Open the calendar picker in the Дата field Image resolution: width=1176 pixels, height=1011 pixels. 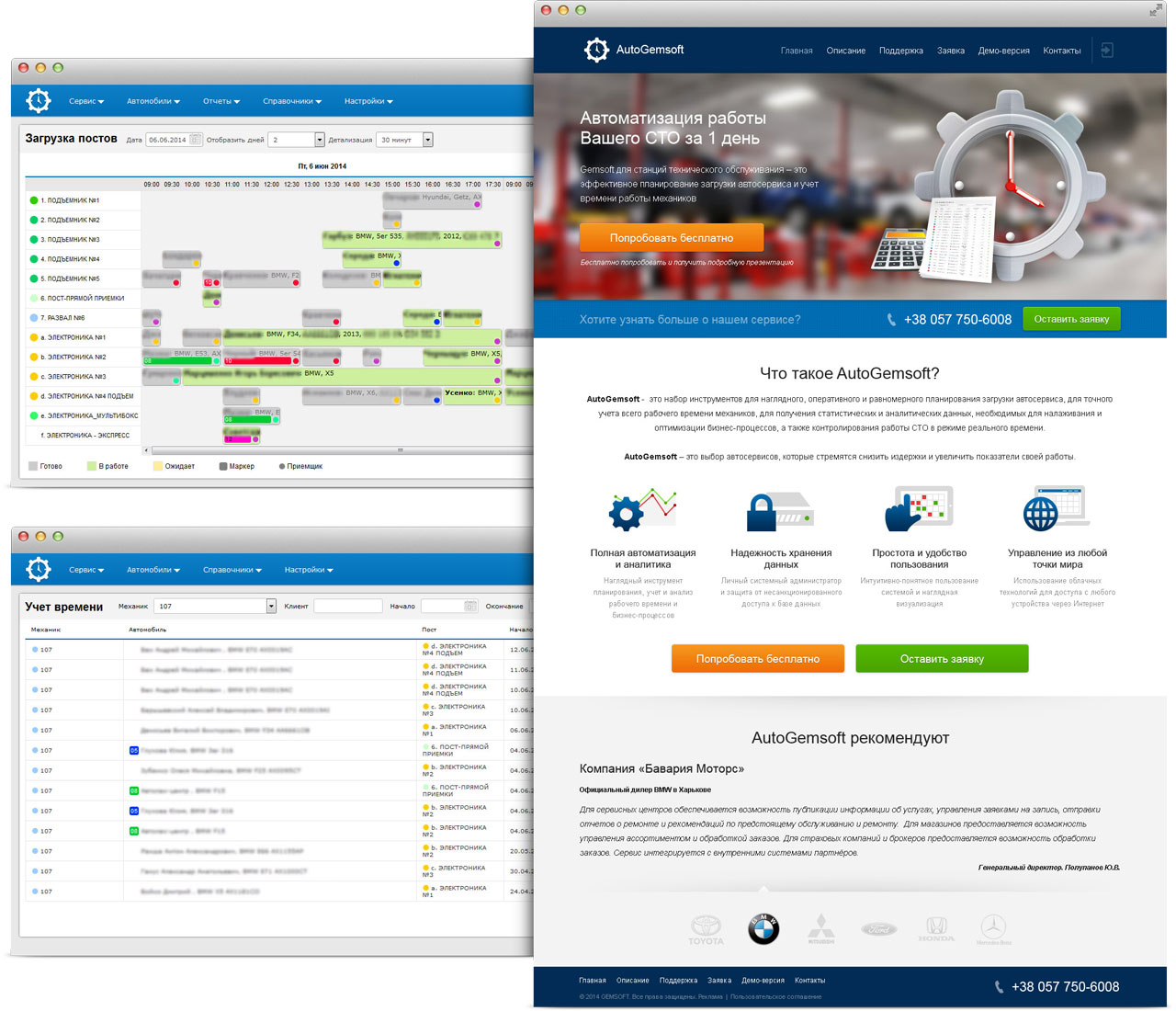point(195,140)
